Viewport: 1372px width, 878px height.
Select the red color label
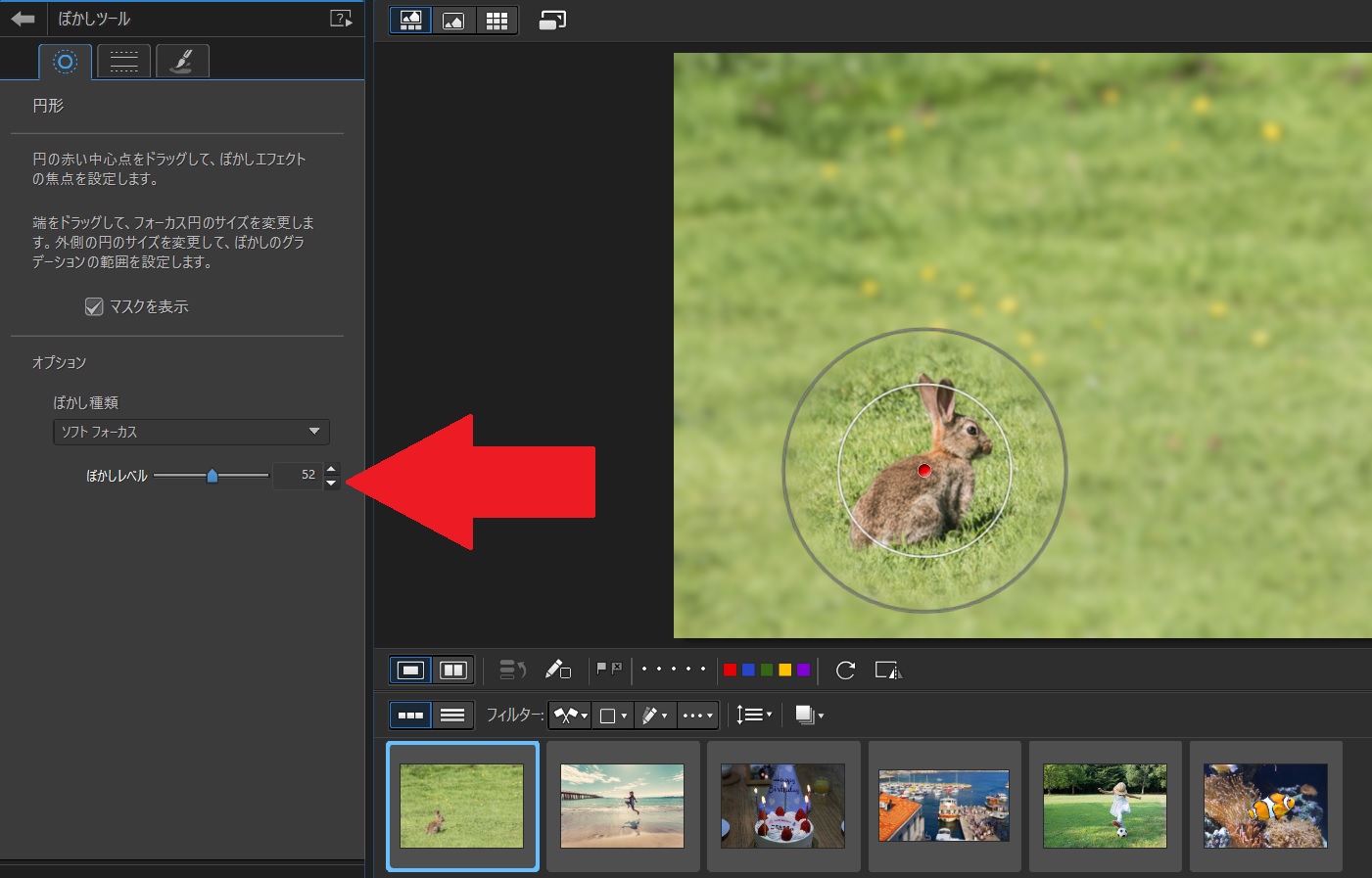[730, 670]
